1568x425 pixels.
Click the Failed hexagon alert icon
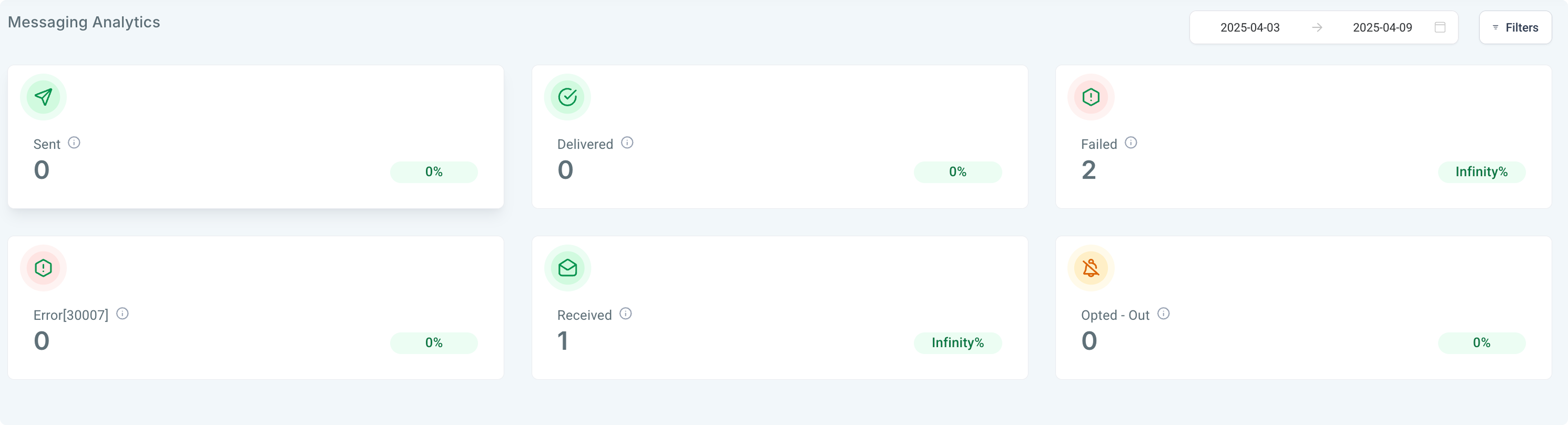[x=1091, y=97]
